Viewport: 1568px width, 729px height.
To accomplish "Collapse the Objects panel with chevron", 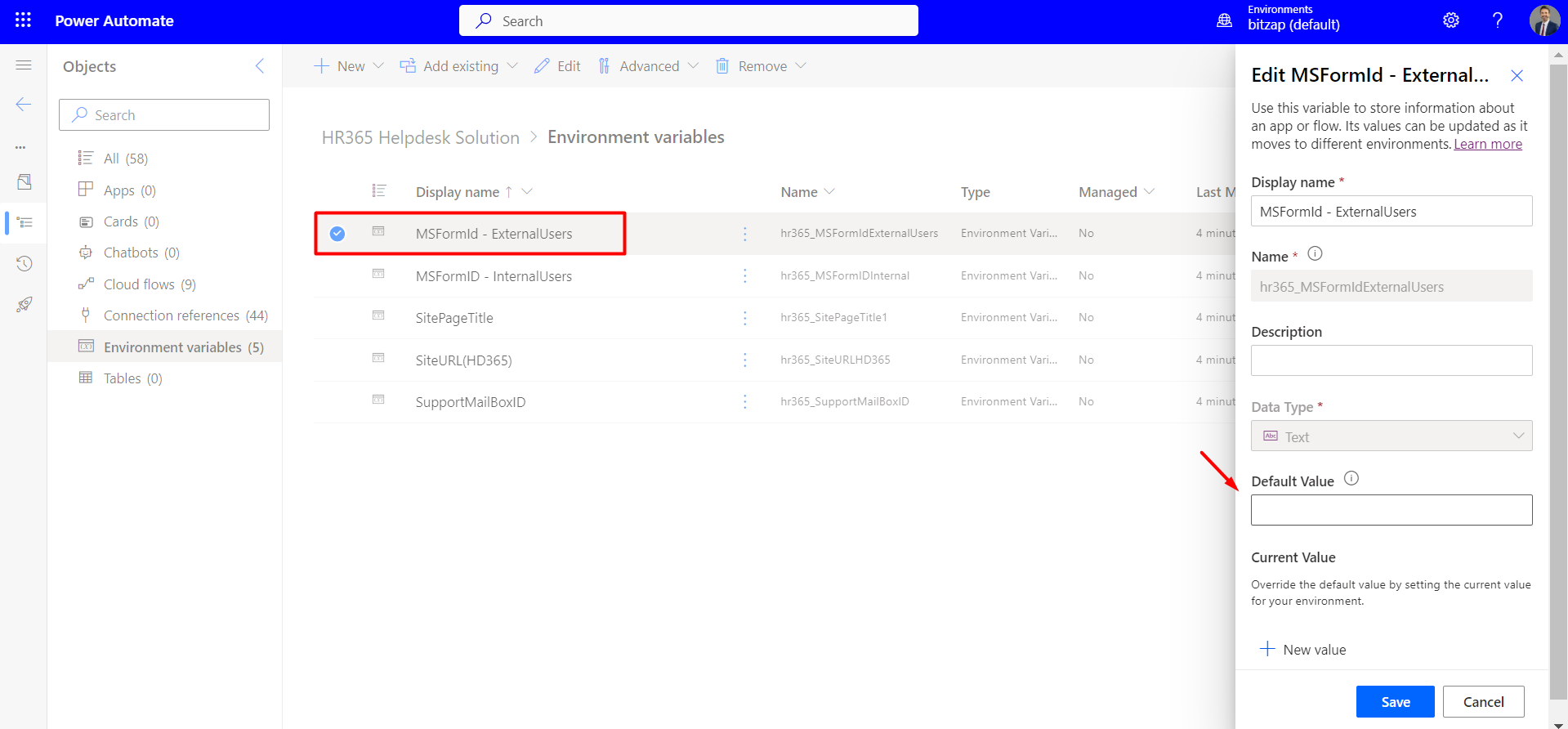I will coord(260,66).
